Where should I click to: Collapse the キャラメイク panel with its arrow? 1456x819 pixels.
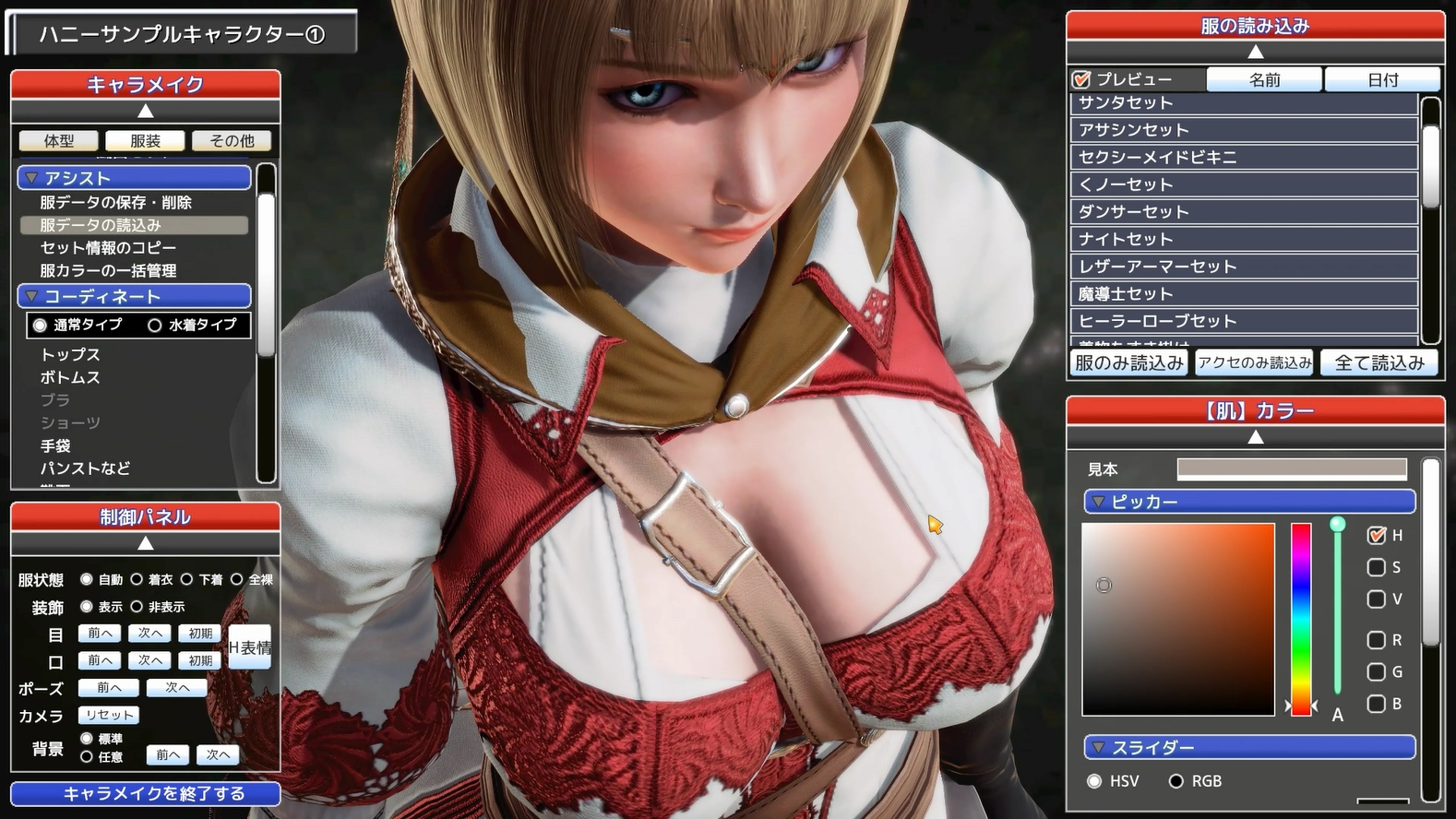(x=145, y=112)
